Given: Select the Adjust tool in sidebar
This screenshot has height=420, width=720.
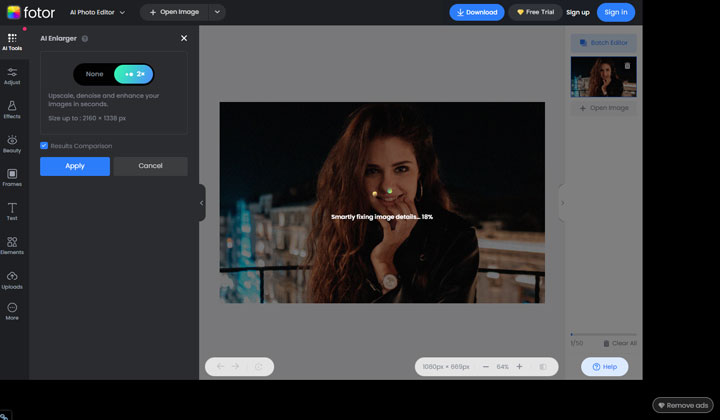Looking at the screenshot, I should 12,75.
